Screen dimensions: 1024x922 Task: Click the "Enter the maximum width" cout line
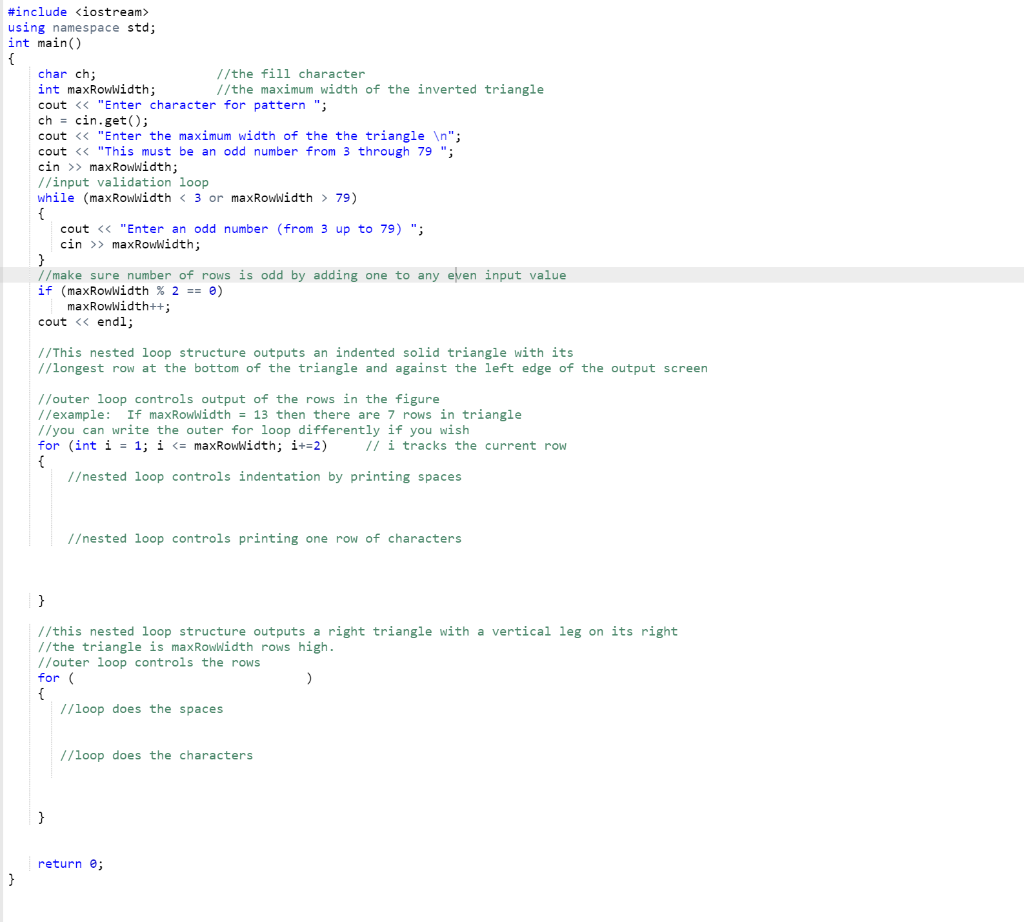coord(249,136)
